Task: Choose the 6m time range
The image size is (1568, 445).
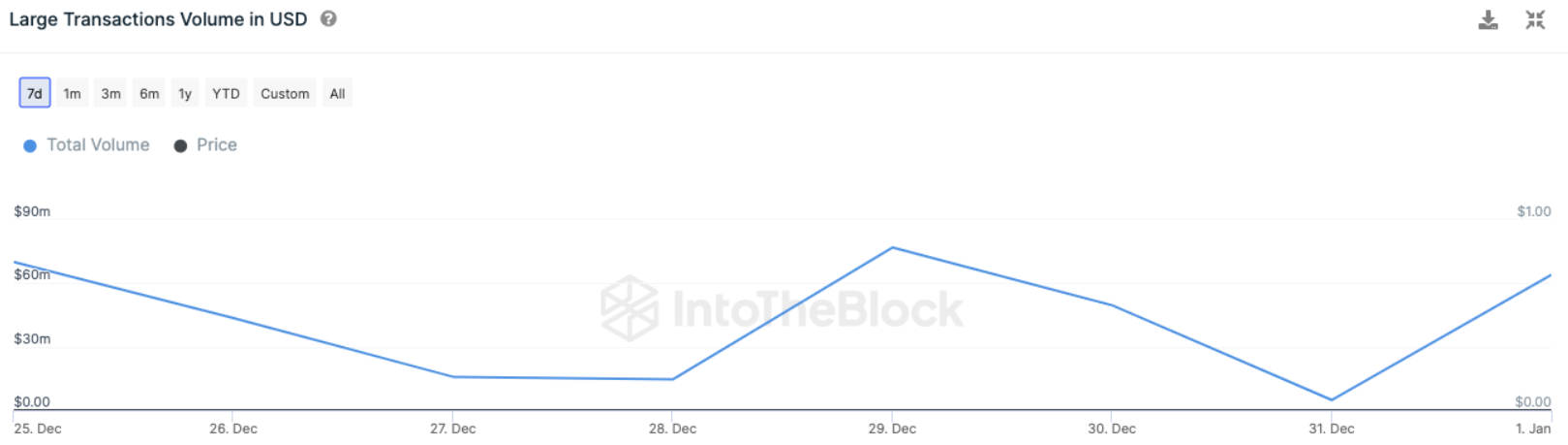Action: point(149,93)
